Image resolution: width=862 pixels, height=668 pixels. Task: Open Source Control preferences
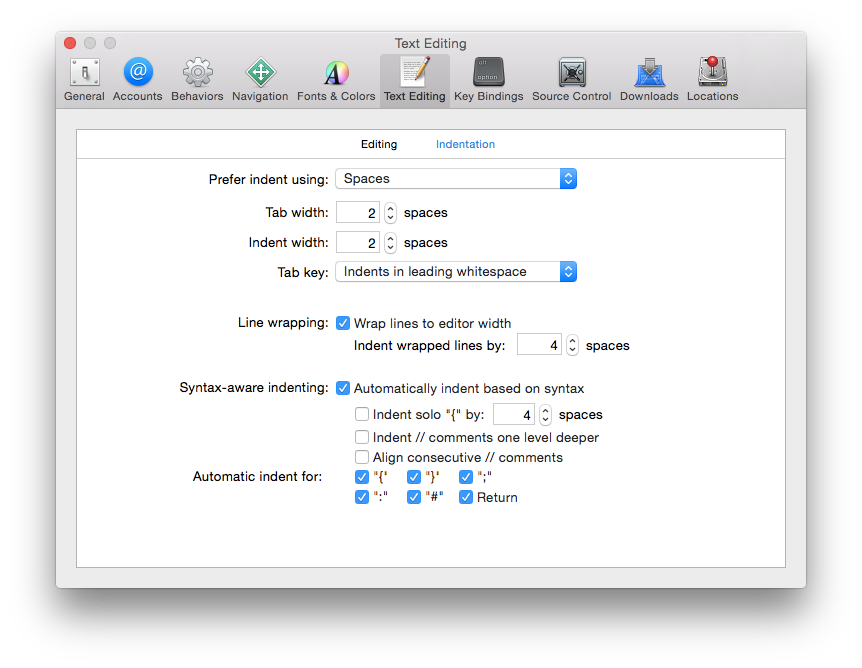tap(572, 80)
